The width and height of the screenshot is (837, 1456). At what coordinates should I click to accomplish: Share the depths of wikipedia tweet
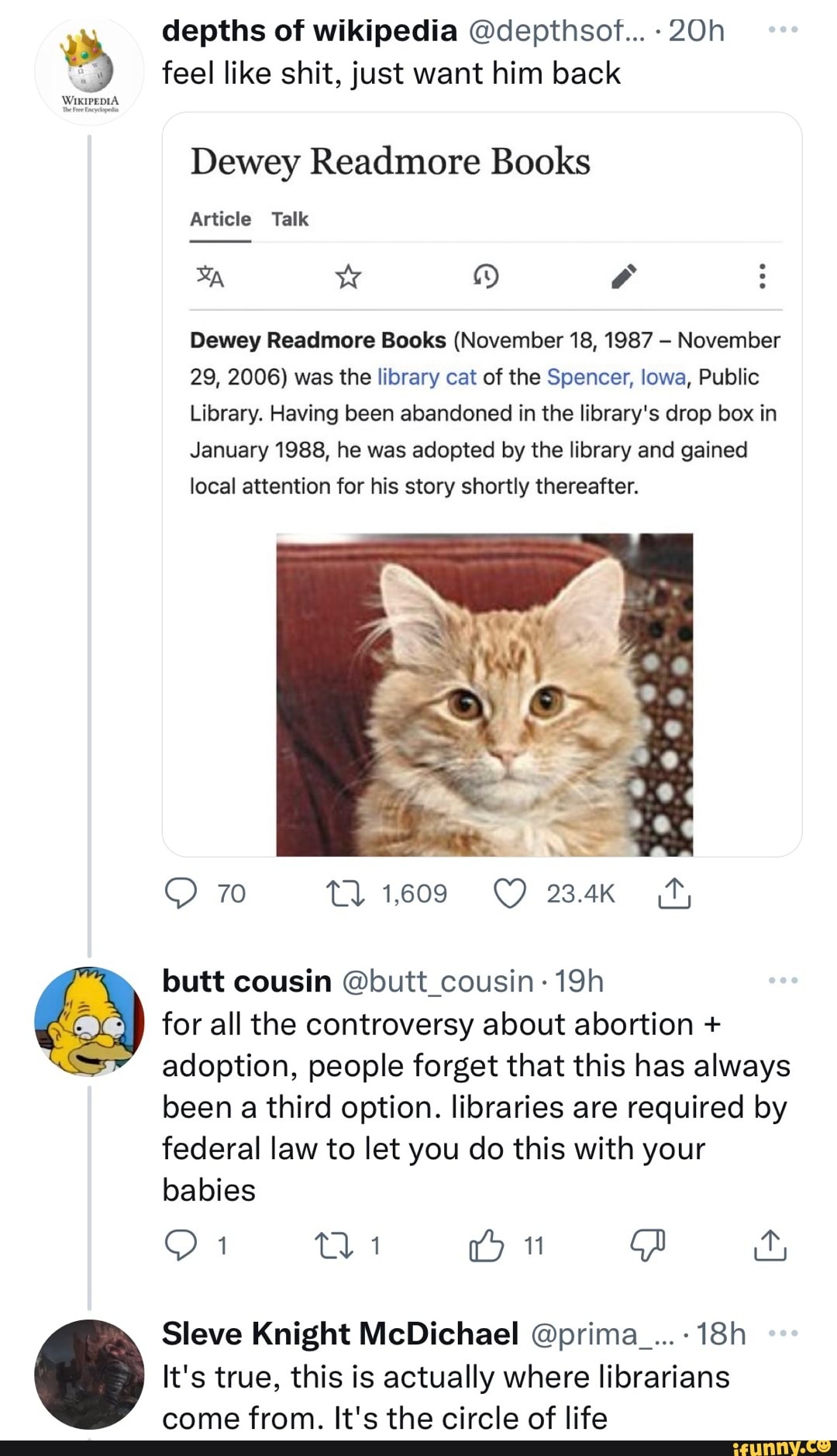pyautogui.click(x=673, y=894)
